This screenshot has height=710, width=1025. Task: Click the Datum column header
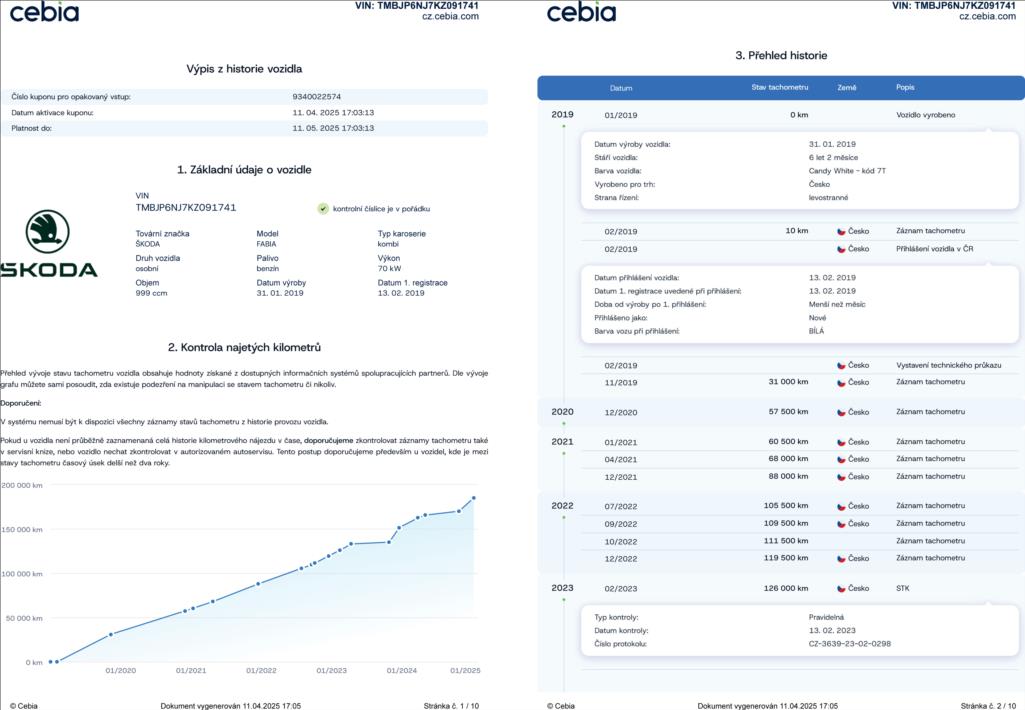coord(621,88)
